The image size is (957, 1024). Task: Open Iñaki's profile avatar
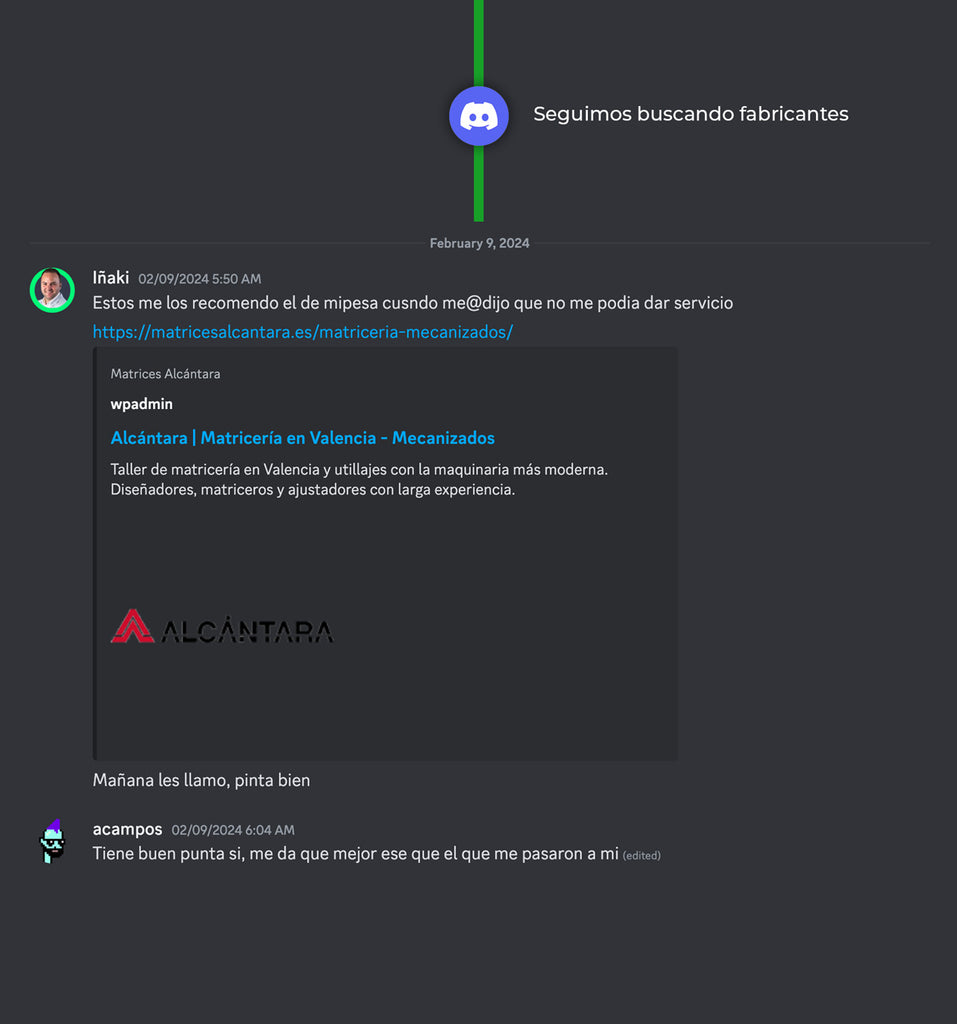[52, 290]
